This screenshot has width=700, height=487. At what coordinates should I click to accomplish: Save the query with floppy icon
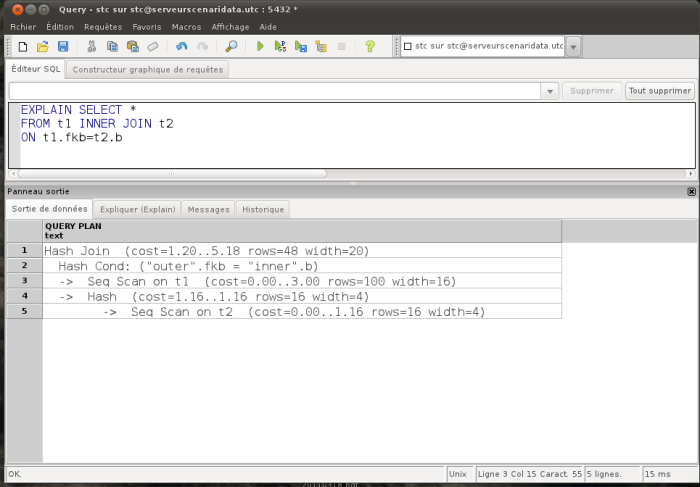pyautogui.click(x=63, y=46)
